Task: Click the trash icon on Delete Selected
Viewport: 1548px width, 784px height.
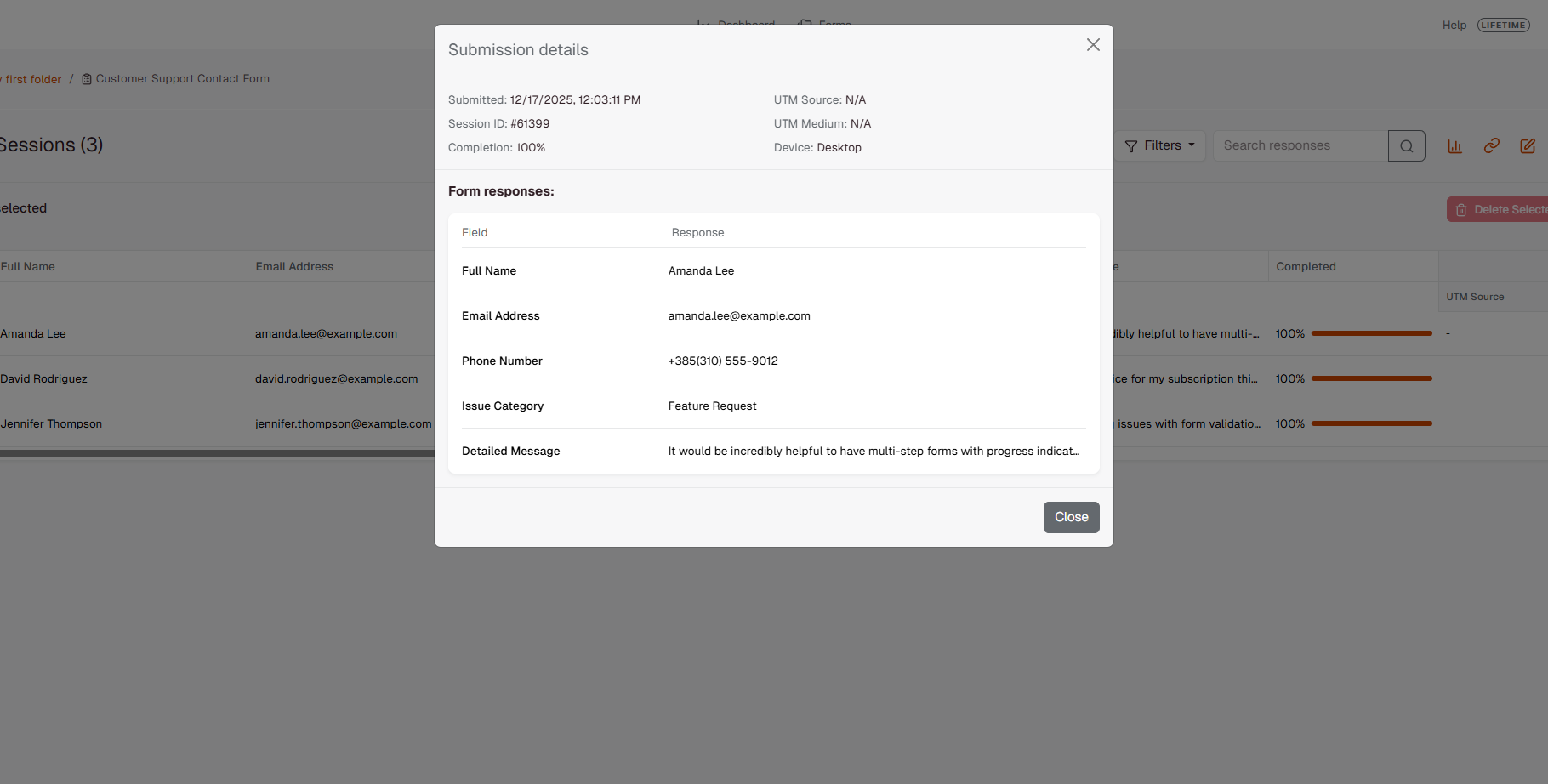Action: tap(1461, 209)
